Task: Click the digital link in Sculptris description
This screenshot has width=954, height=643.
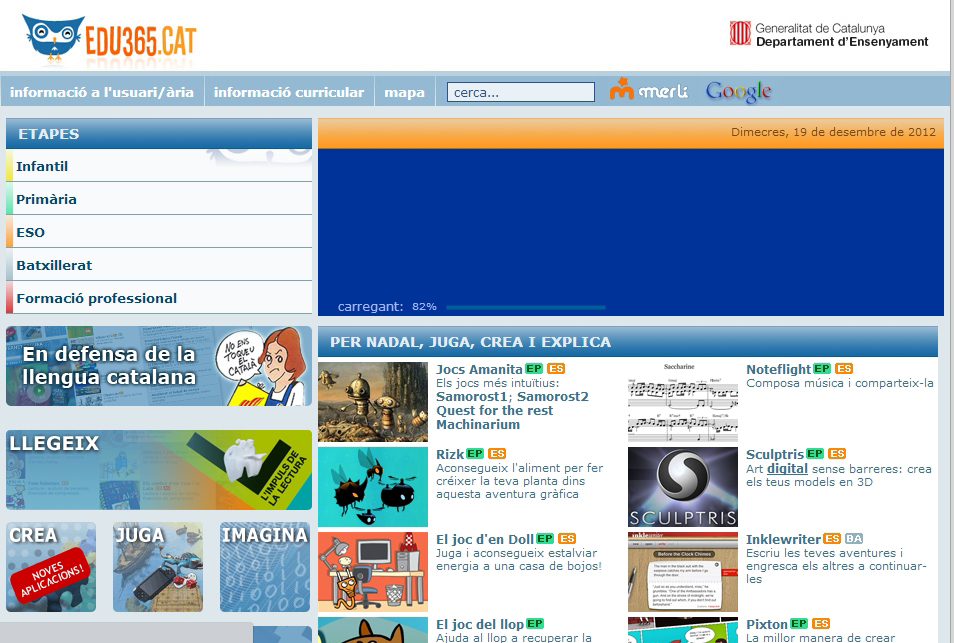Action: (787, 469)
